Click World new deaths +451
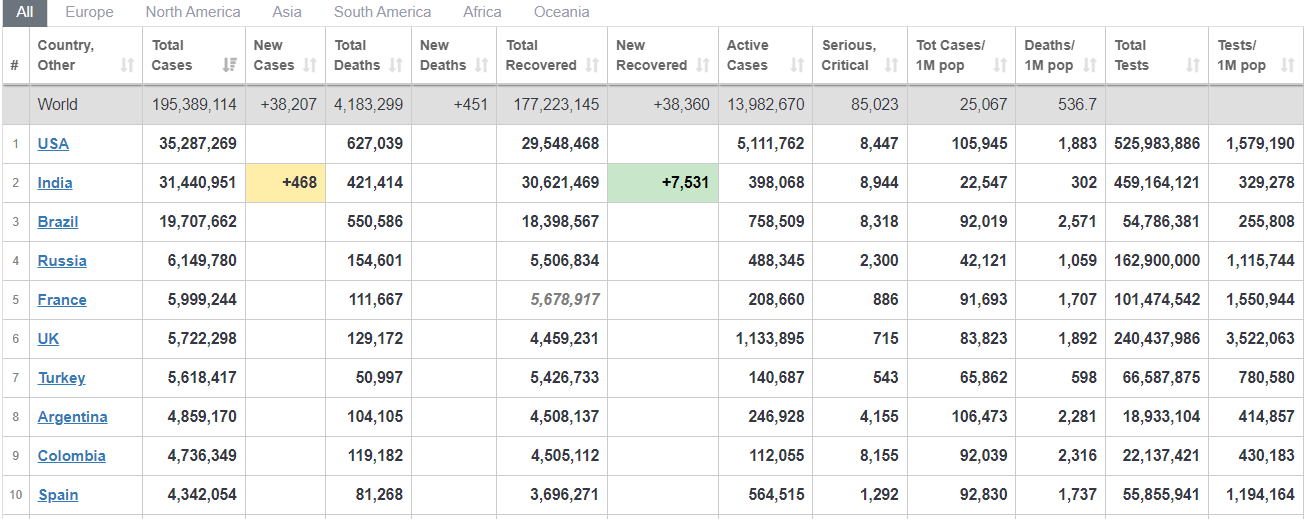The width and height of the screenshot is (1304, 519). point(471,104)
